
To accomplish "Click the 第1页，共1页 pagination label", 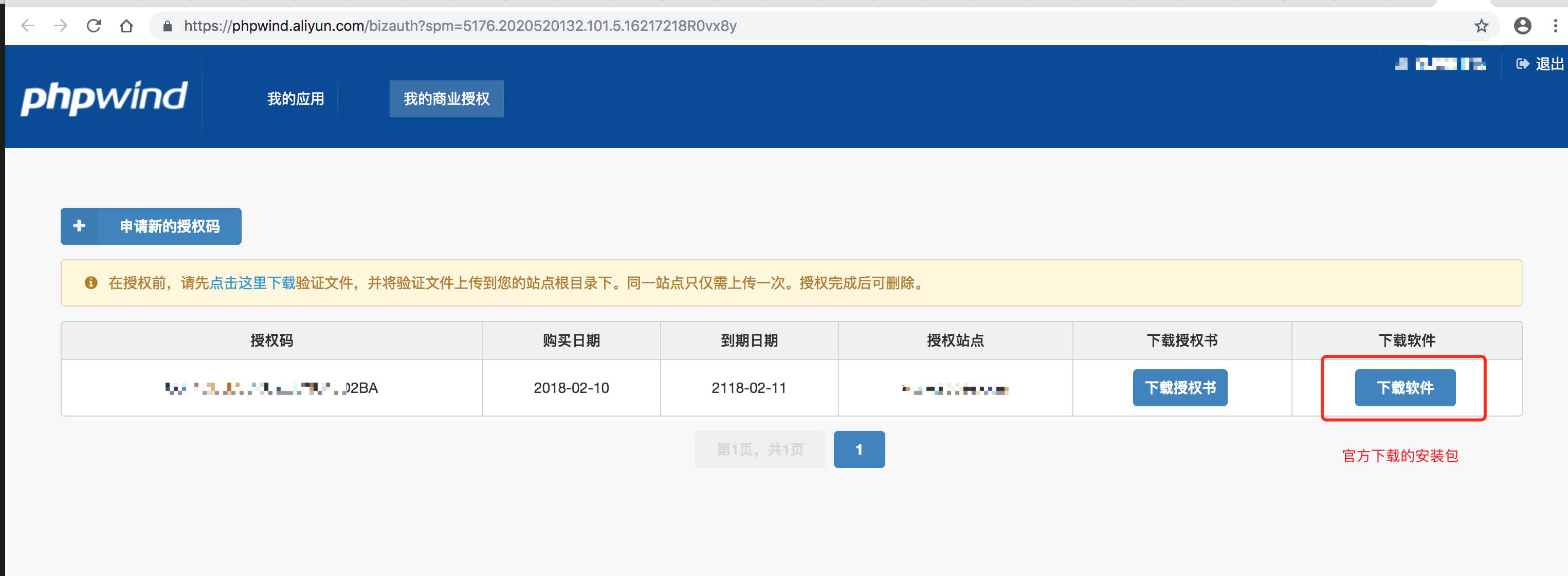I will 760,449.
